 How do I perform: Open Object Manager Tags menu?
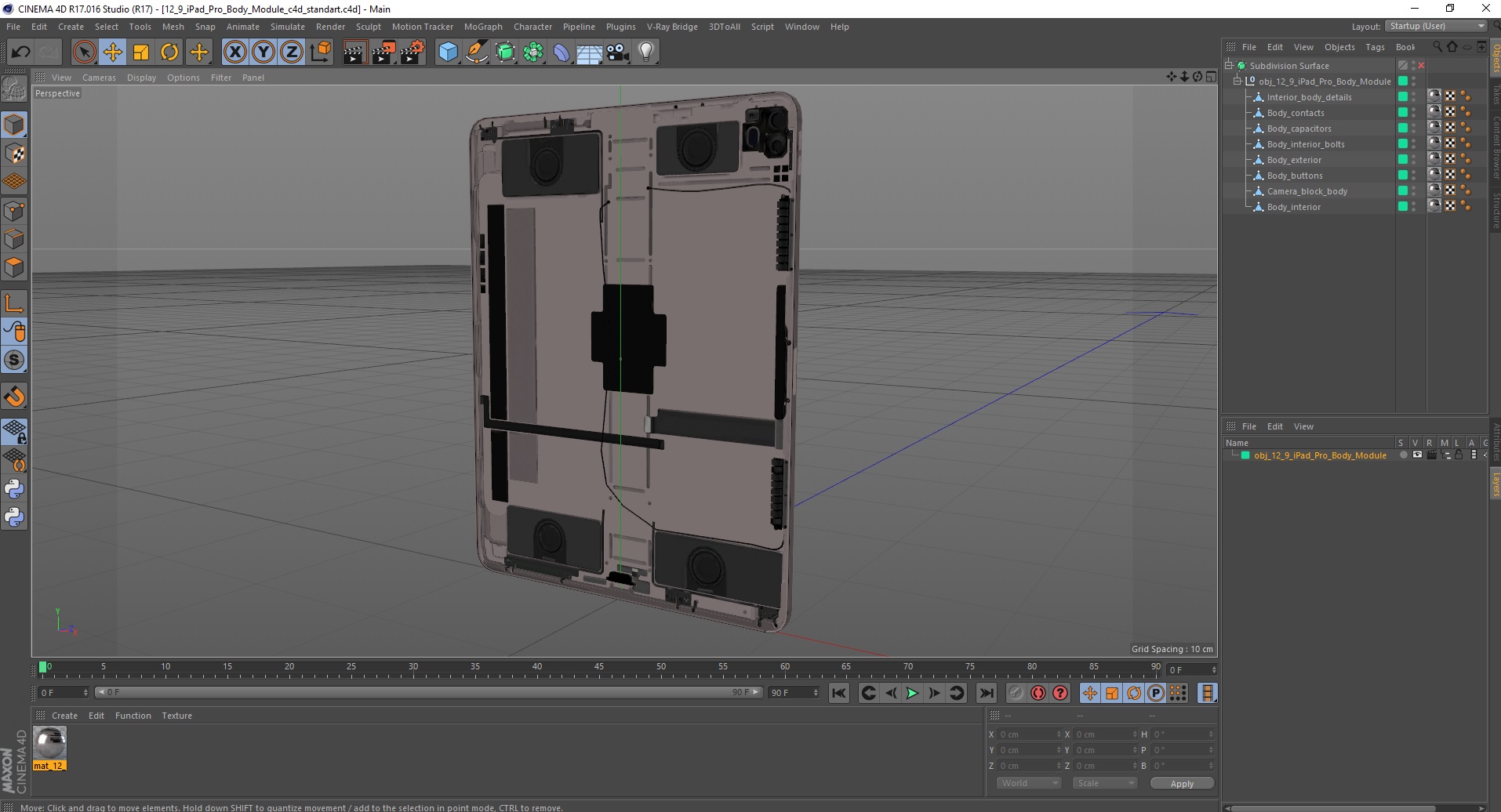coord(1375,47)
